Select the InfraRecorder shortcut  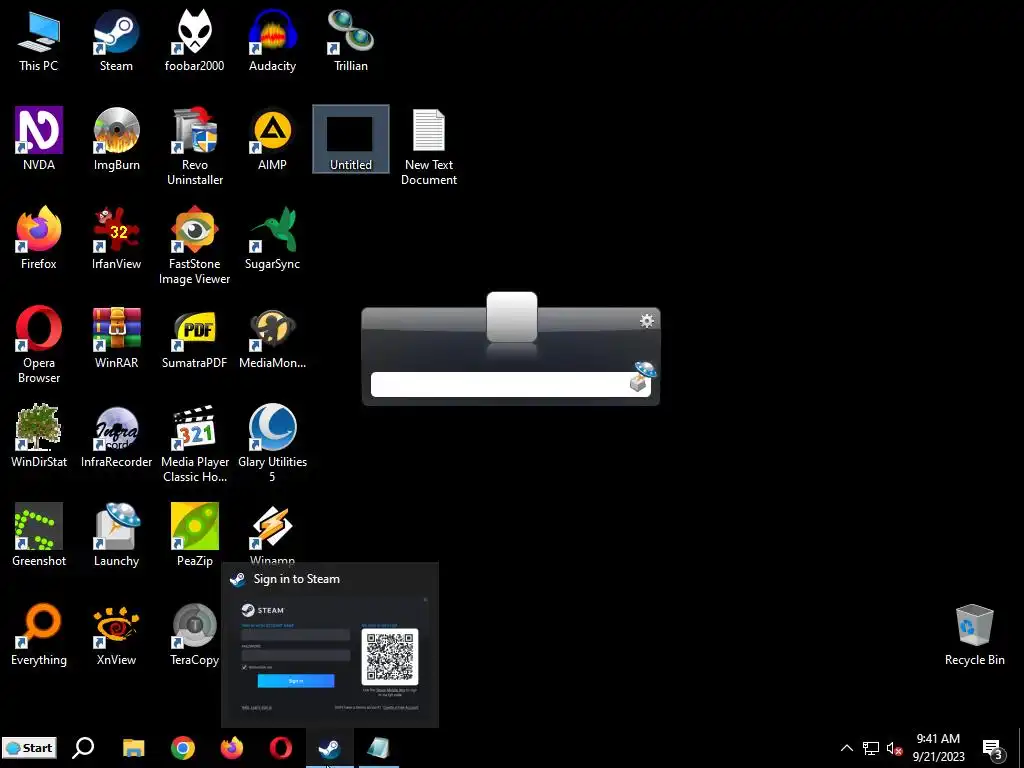(116, 436)
